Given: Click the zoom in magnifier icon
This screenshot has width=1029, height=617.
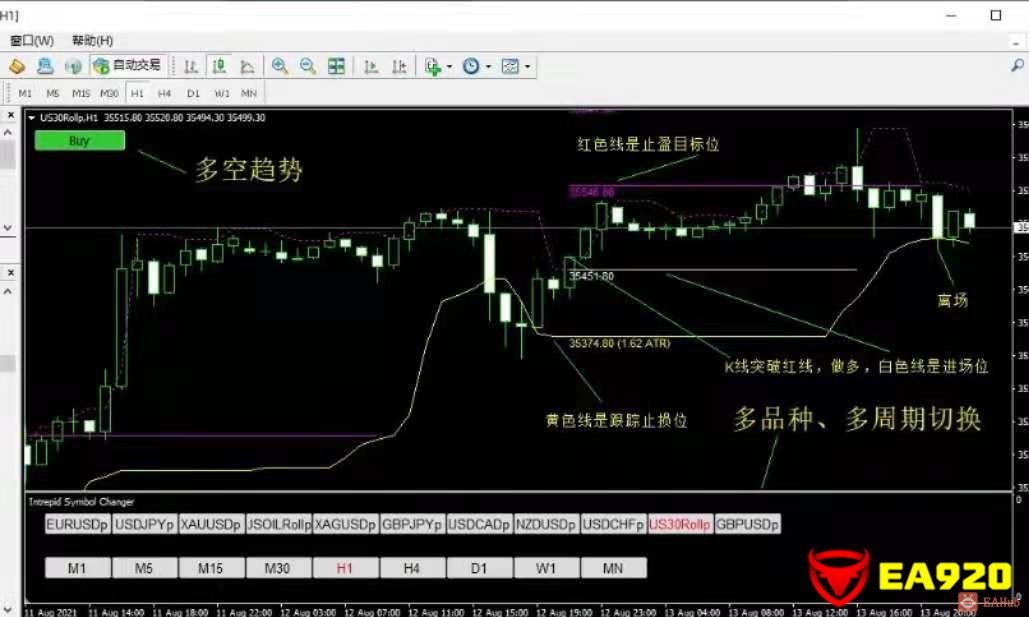Looking at the screenshot, I should point(280,66).
